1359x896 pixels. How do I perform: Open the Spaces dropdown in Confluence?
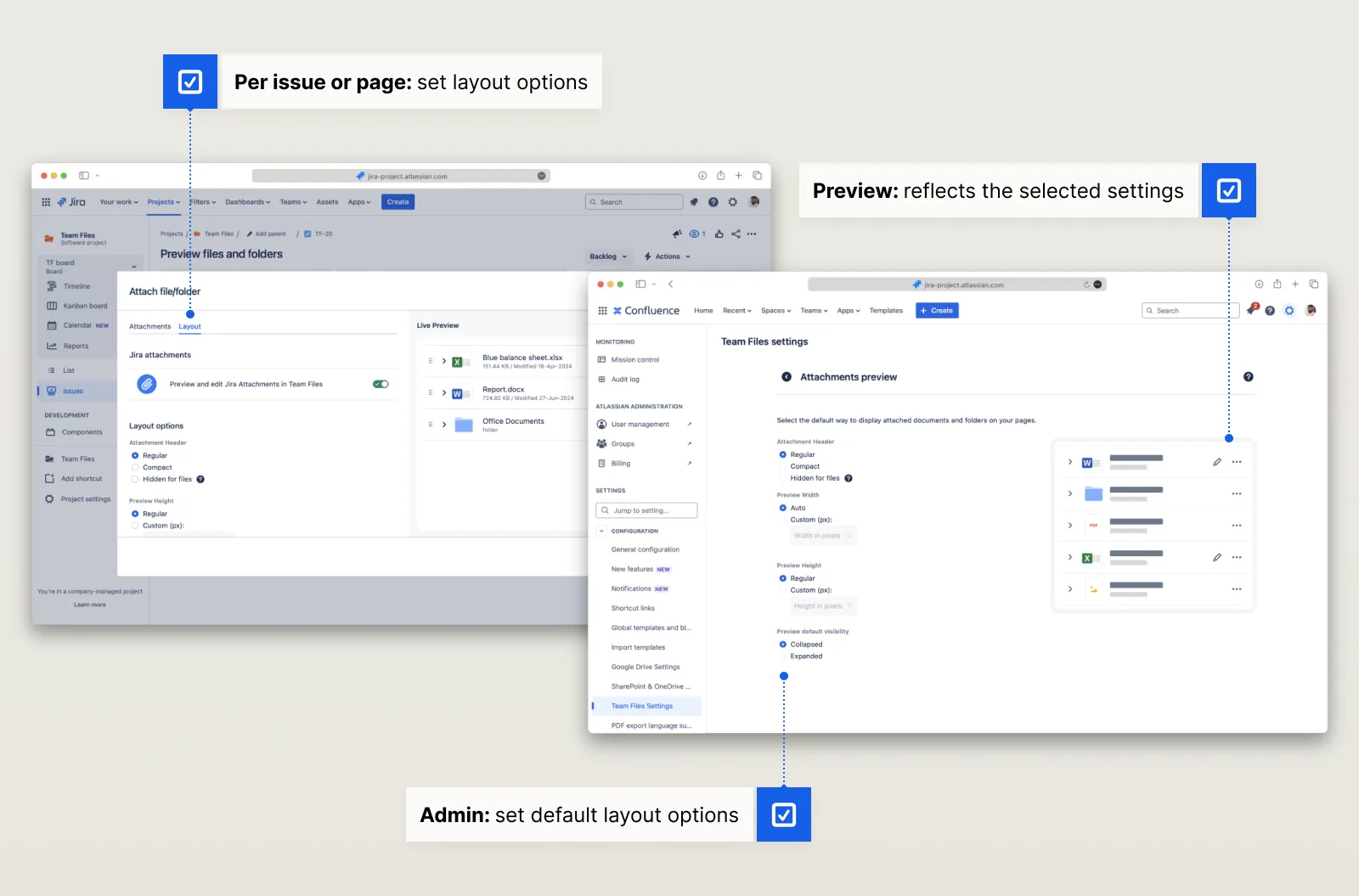tap(775, 311)
